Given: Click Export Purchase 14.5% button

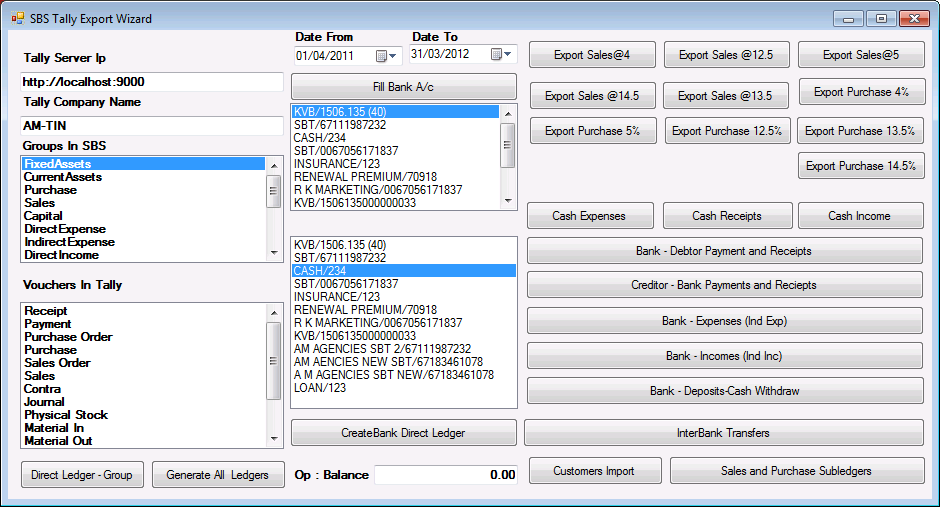Looking at the screenshot, I should tap(861, 165).
